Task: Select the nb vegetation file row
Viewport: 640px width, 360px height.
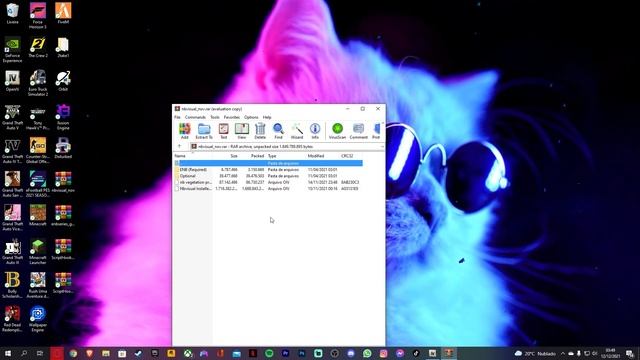Action: point(268,182)
